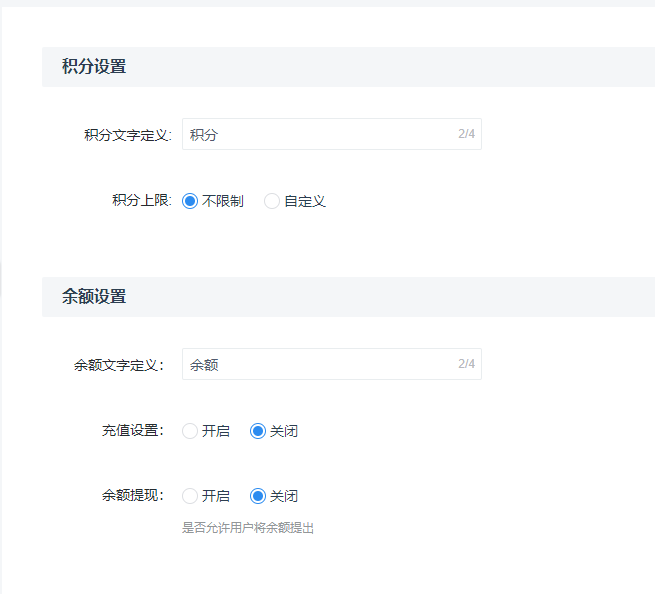The width and height of the screenshot is (655, 594).
Task: Click the 余额提现 field label
Action: [133, 495]
